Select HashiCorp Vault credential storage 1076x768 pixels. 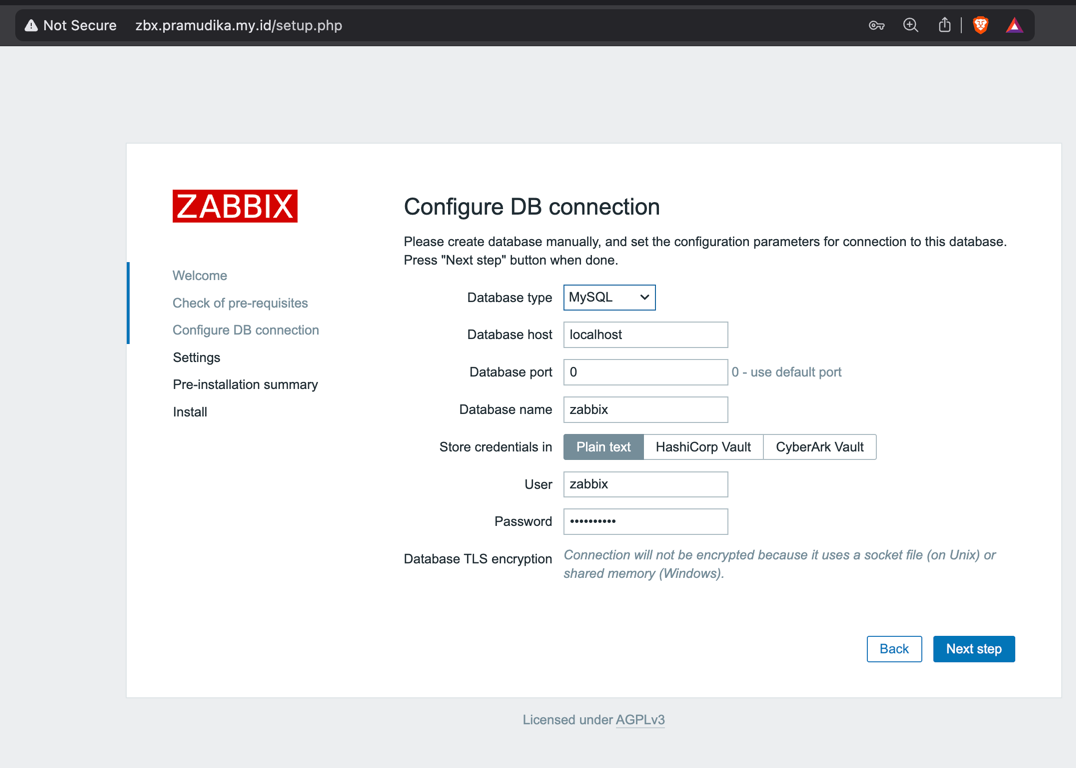(703, 447)
